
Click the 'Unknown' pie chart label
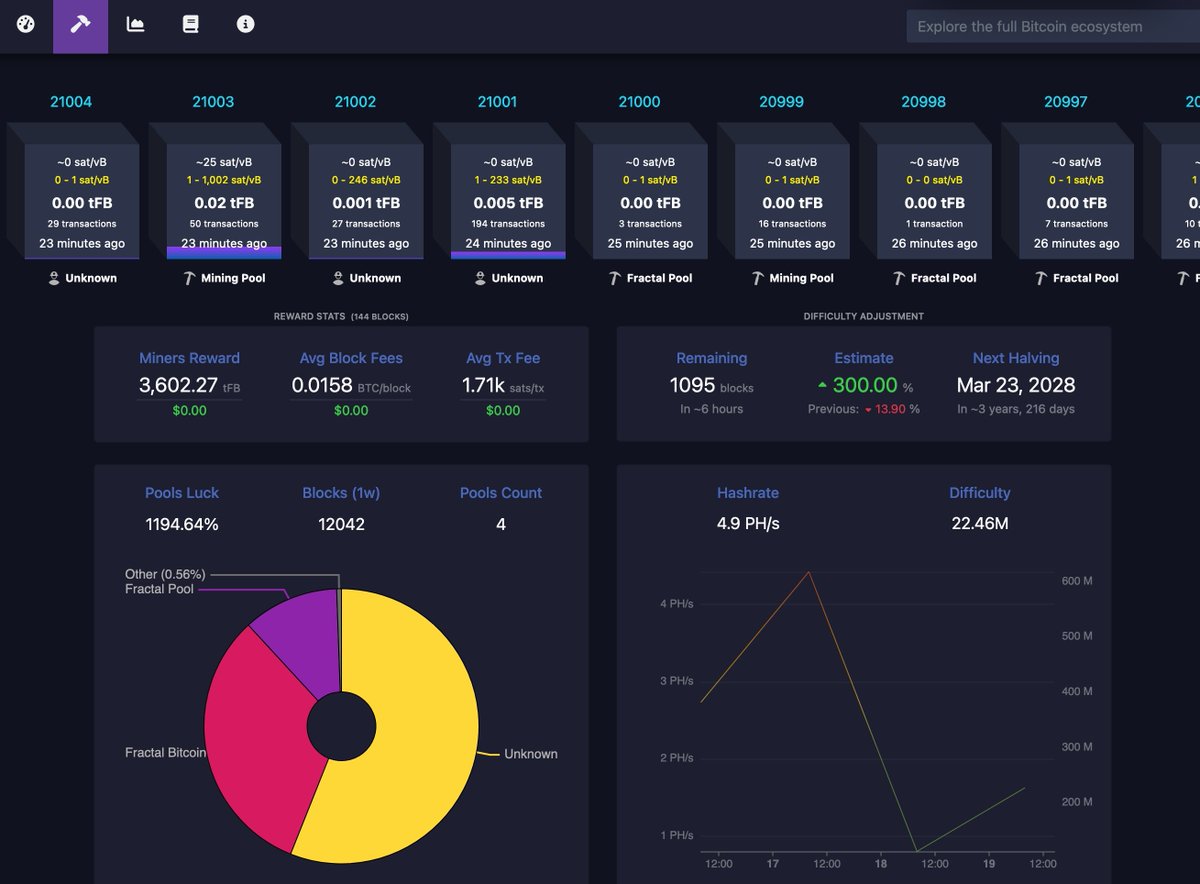[531, 754]
